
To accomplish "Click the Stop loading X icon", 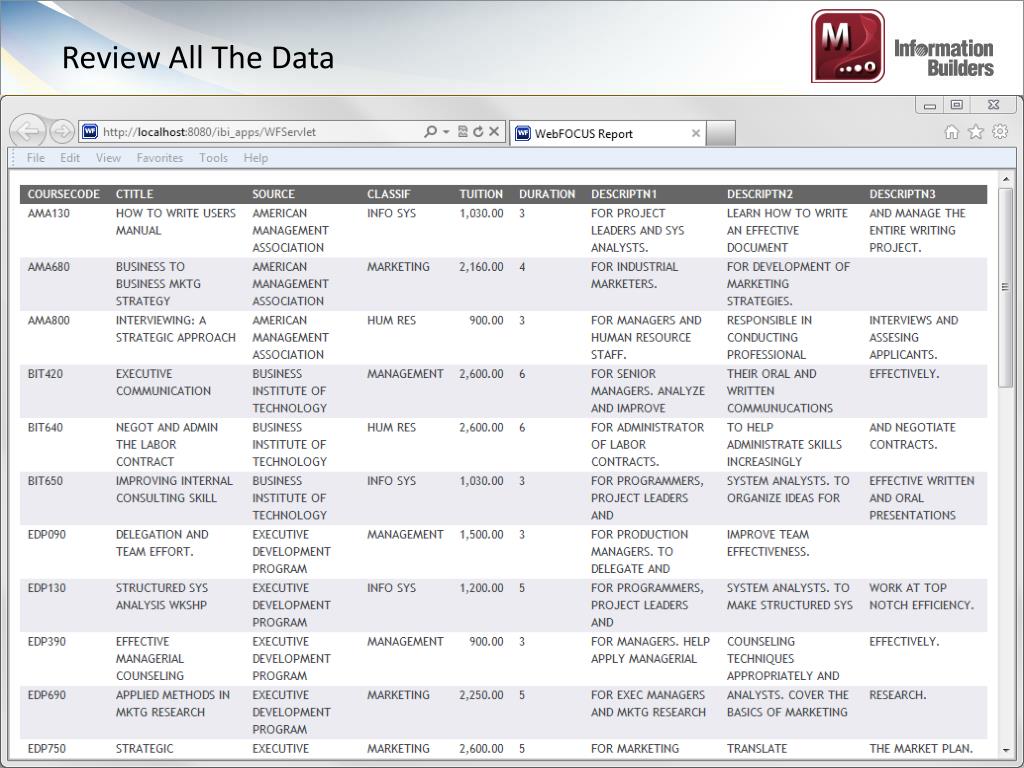I will (x=494, y=131).
